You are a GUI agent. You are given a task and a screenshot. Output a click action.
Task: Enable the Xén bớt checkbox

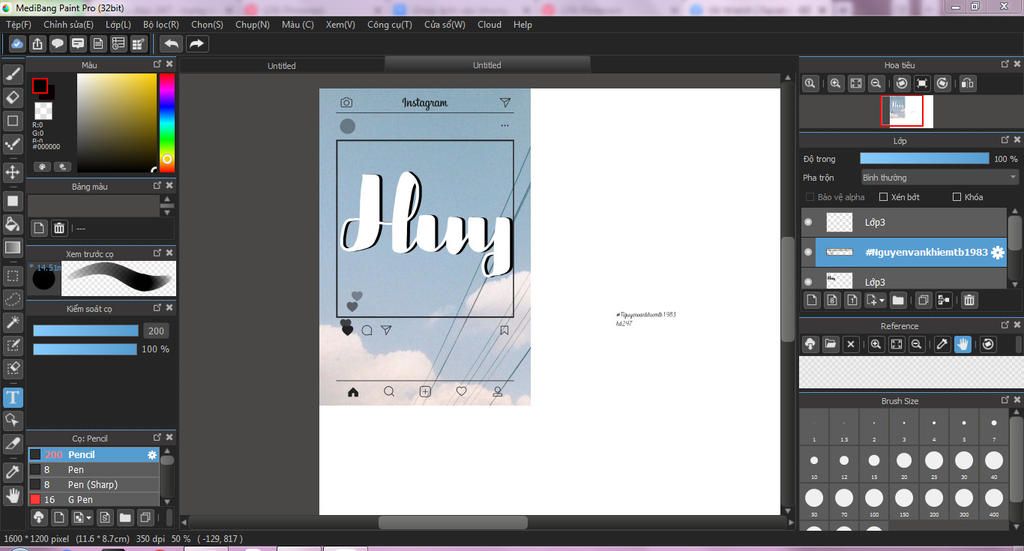click(884, 197)
